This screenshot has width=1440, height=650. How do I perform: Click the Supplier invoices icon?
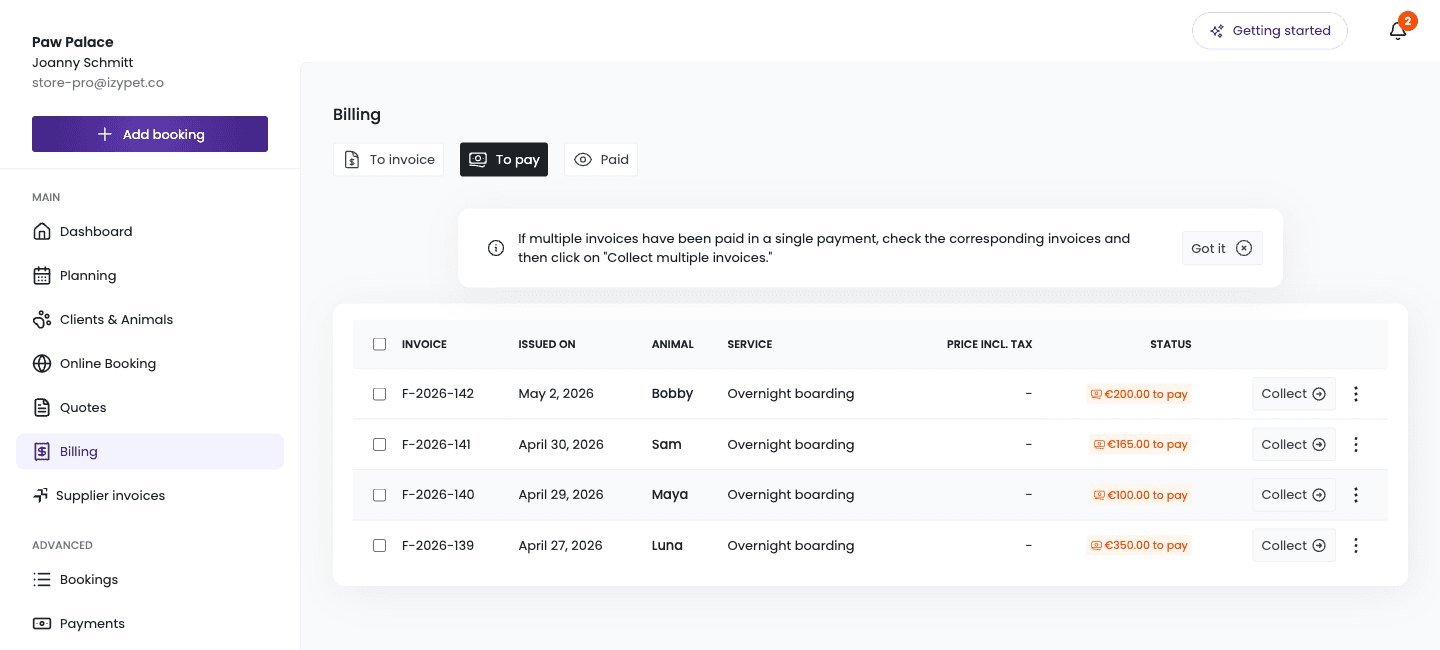tap(40, 496)
